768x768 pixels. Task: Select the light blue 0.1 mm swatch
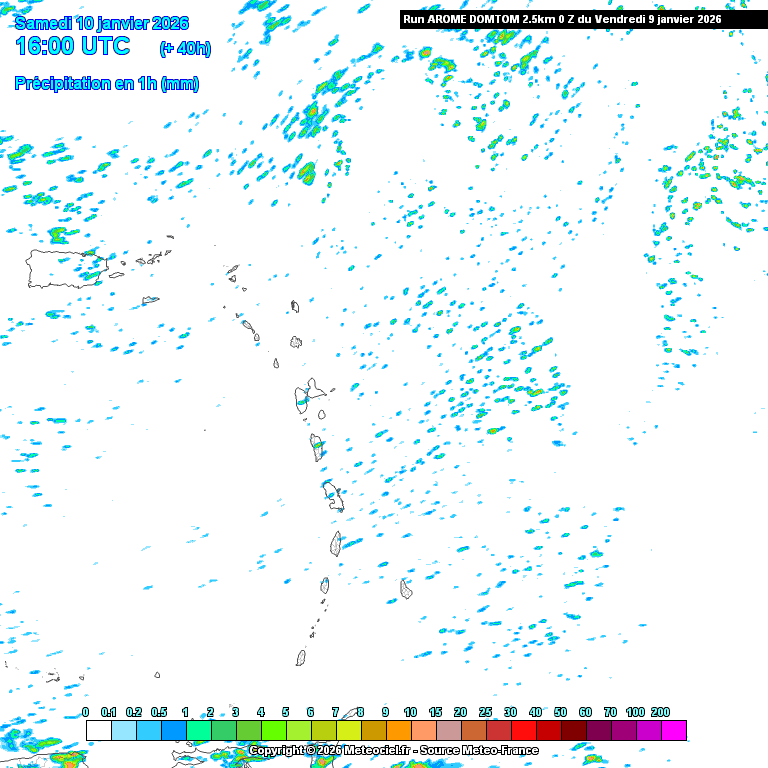123,730
